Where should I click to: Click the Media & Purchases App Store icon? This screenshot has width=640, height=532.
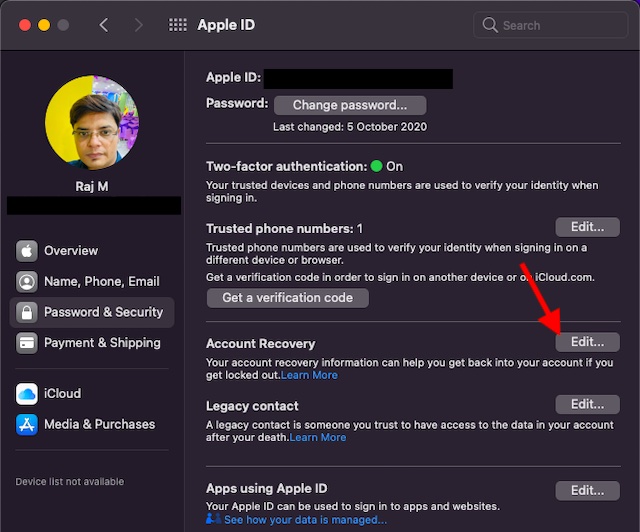27,424
